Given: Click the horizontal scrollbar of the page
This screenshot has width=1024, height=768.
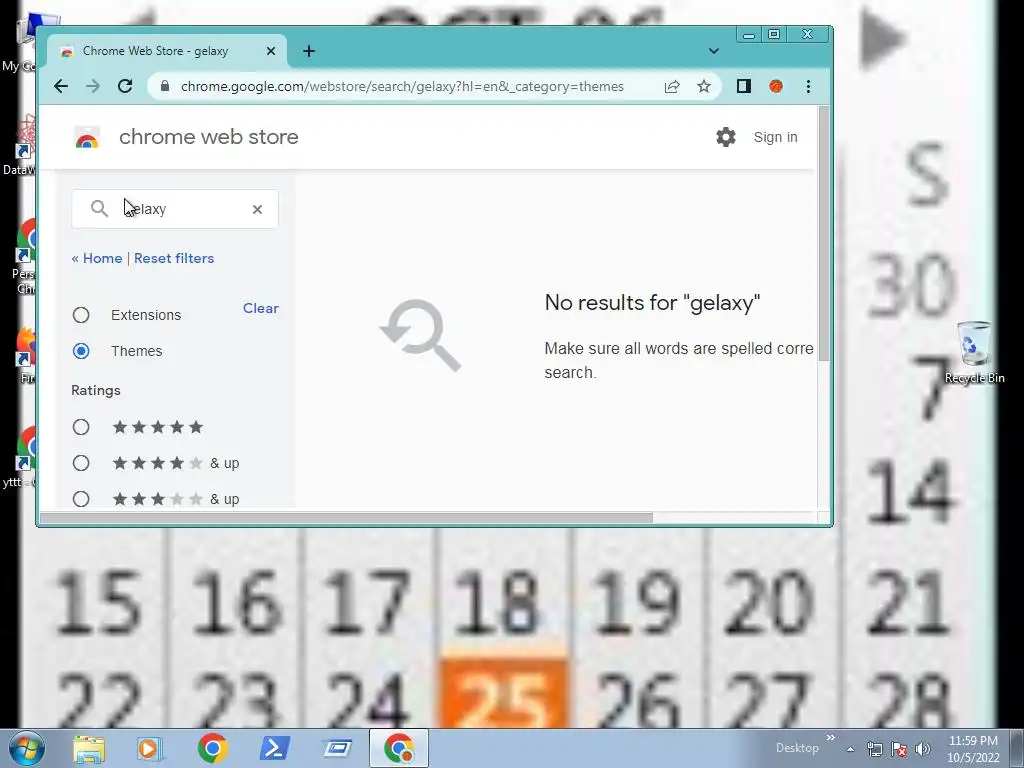Looking at the screenshot, I should (x=346, y=518).
